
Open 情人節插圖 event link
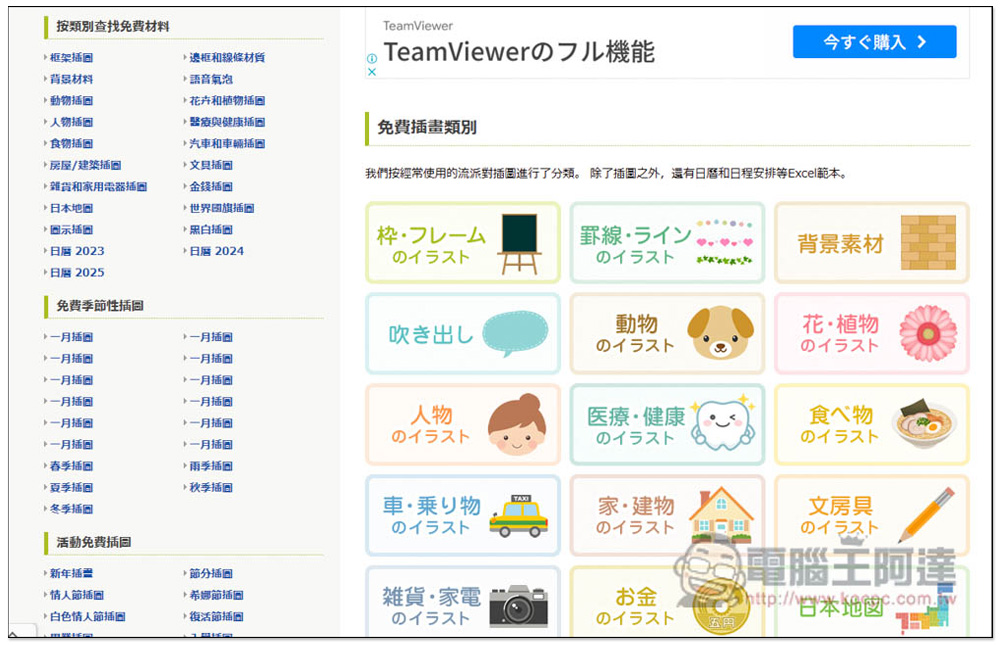(x=77, y=595)
